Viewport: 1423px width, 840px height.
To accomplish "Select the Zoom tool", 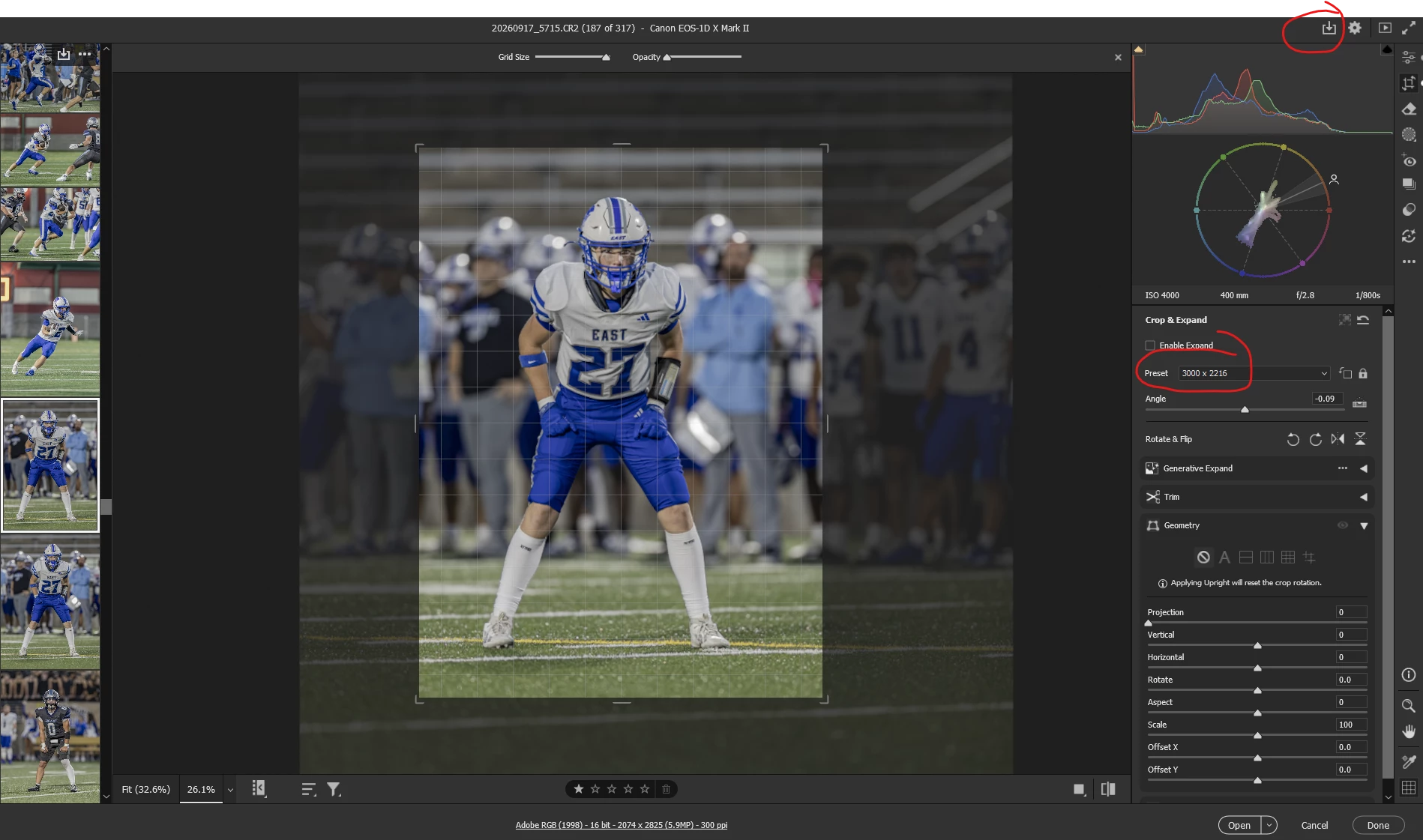I will (x=1409, y=706).
